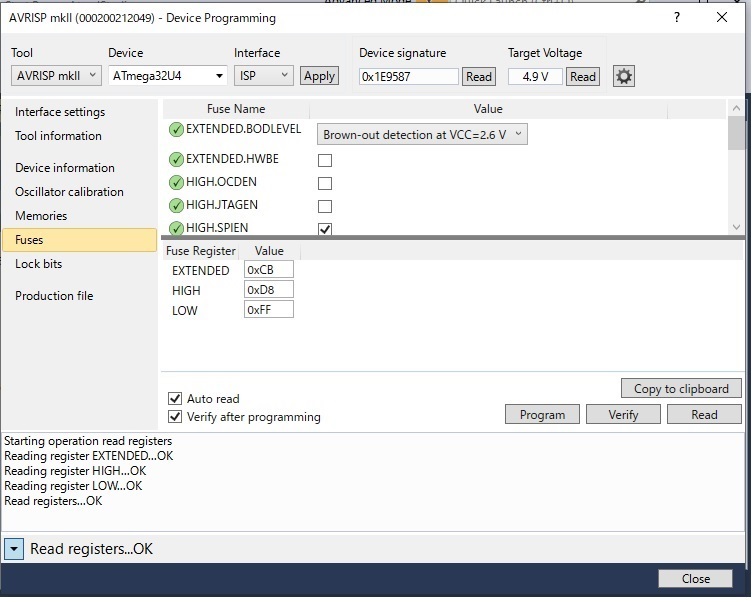Click the log line 'Reading register HIGH...OK'
Image resolution: width=754 pixels, height=602 pixels.
click(75, 471)
